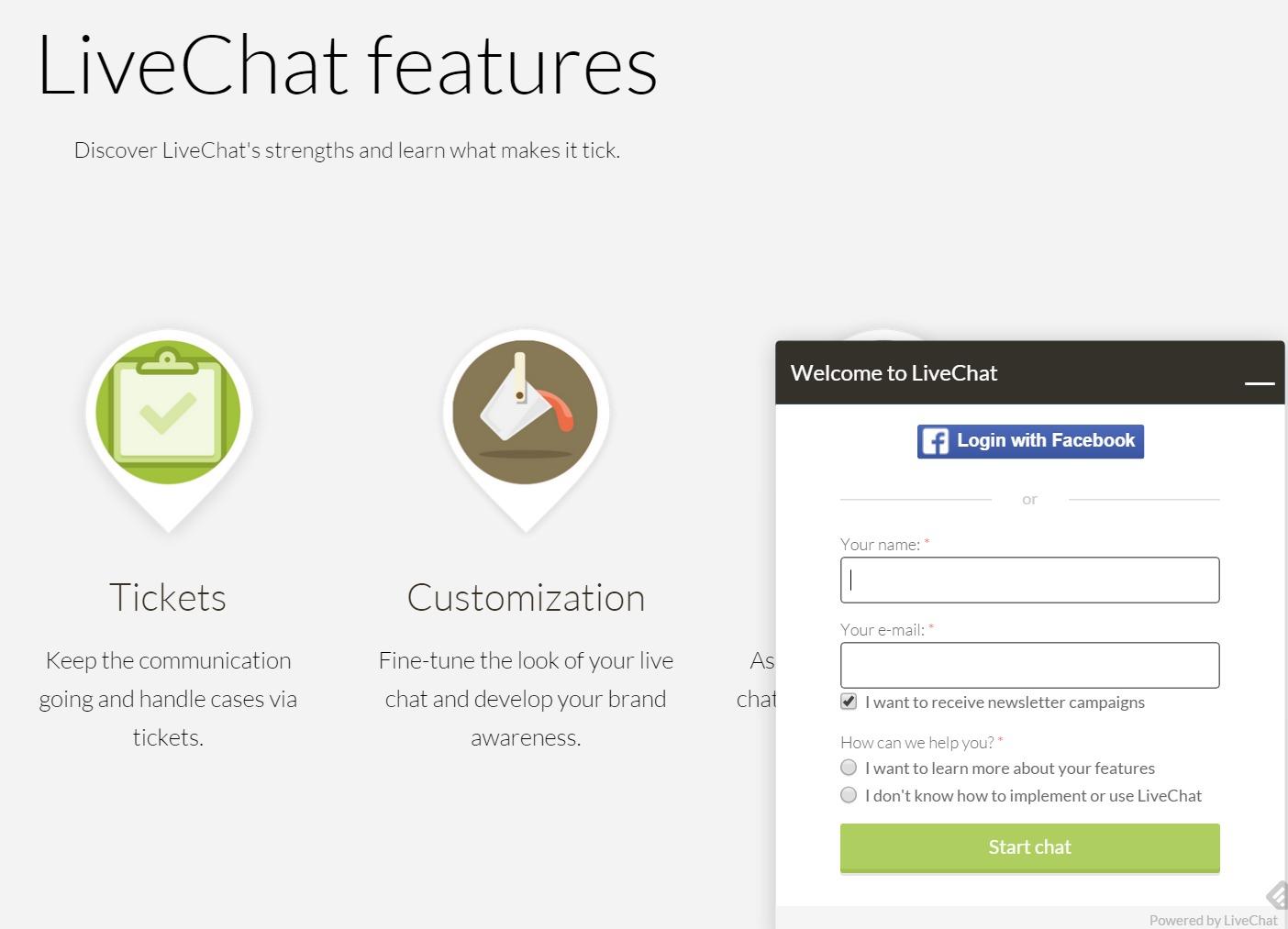Open the Customization feature heading
1288x929 pixels.
(x=526, y=598)
